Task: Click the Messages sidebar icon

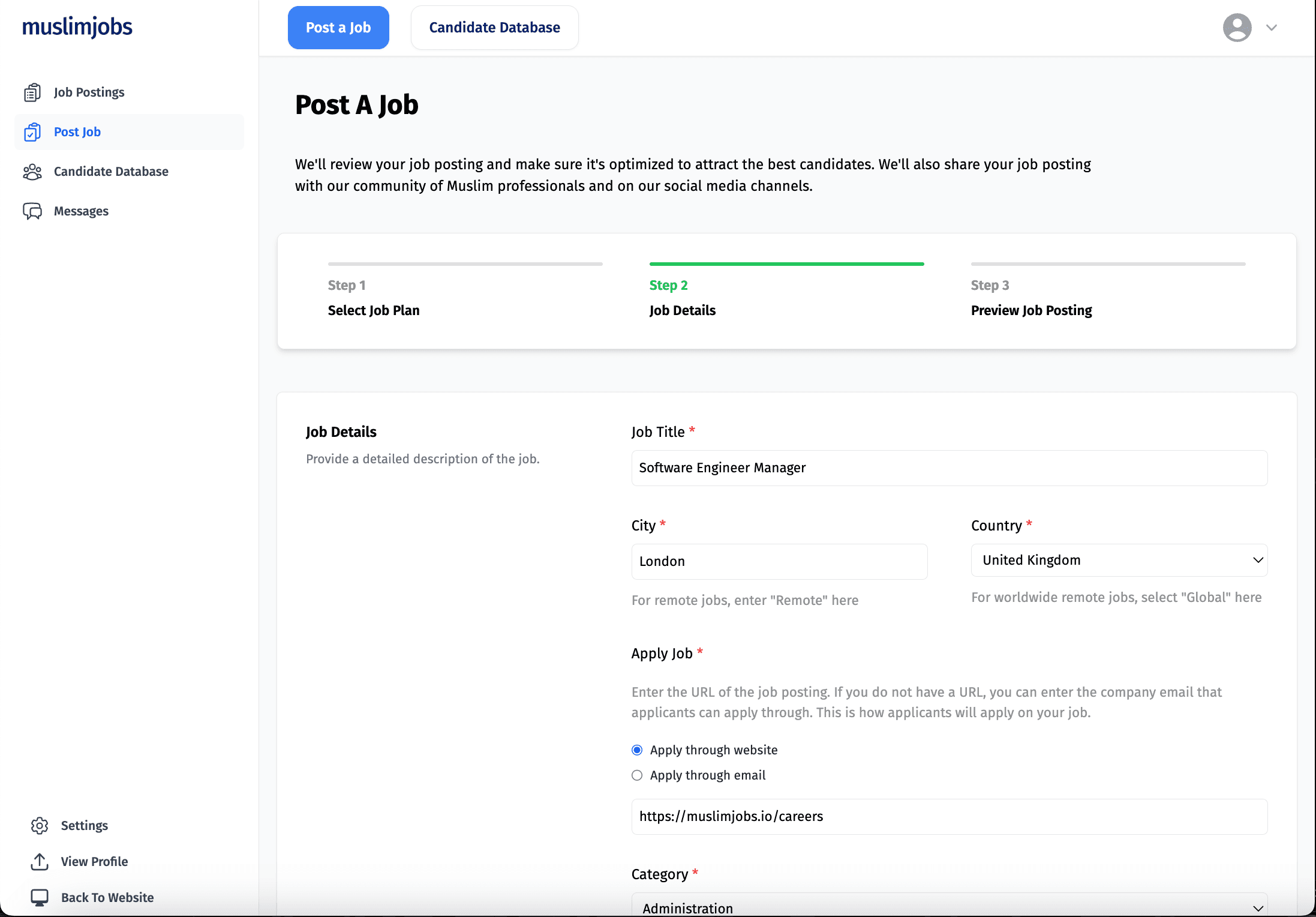Action: tap(33, 211)
